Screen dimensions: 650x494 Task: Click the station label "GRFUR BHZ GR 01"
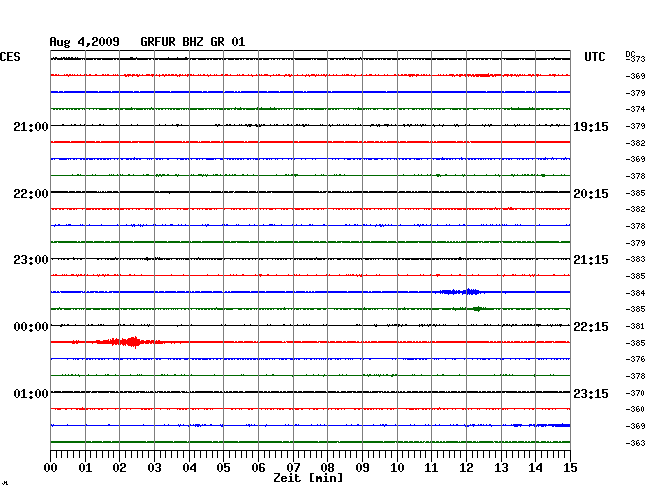193,42
